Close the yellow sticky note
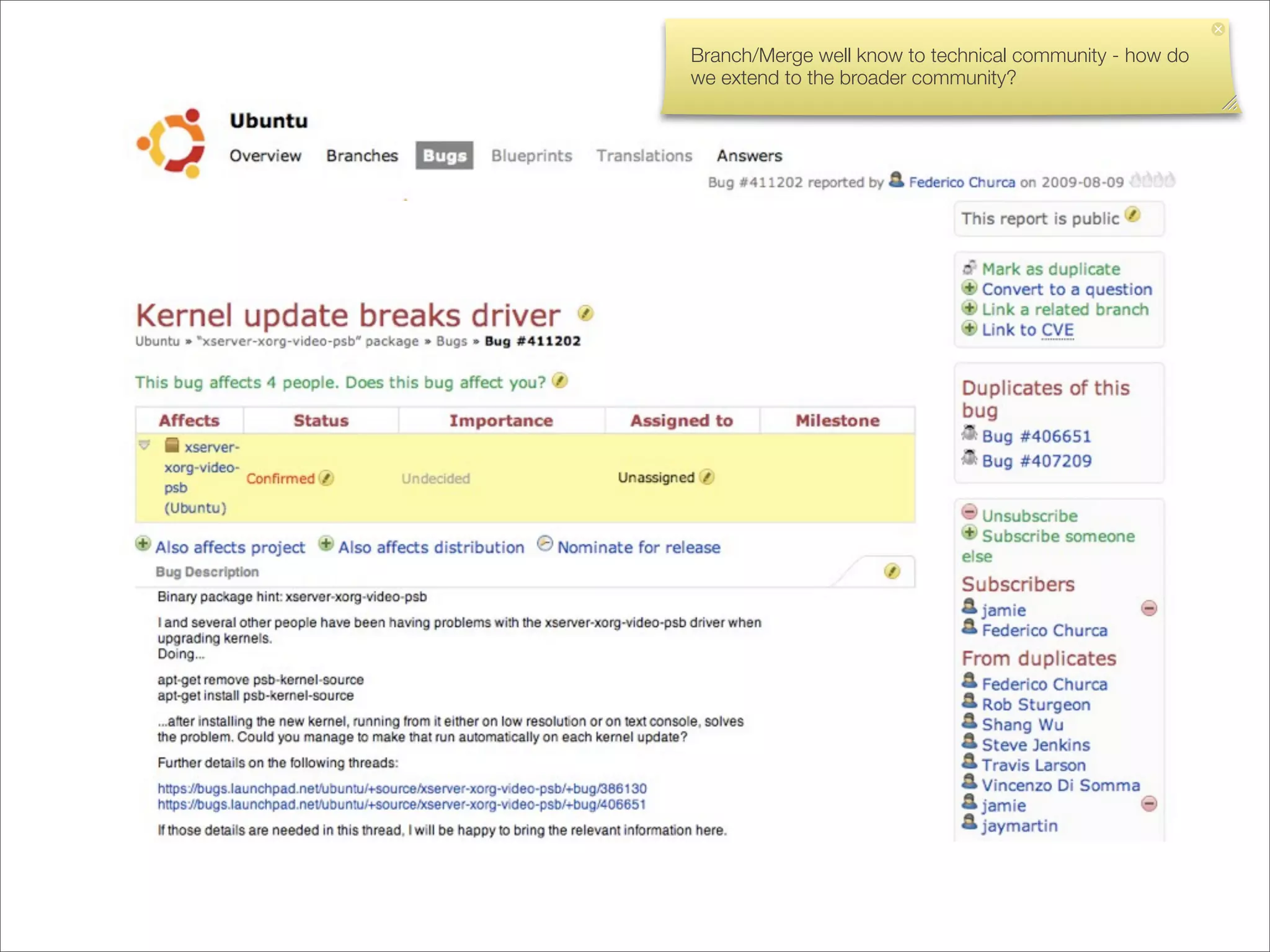This screenshot has height=952, width=1270. pyautogui.click(x=1218, y=29)
